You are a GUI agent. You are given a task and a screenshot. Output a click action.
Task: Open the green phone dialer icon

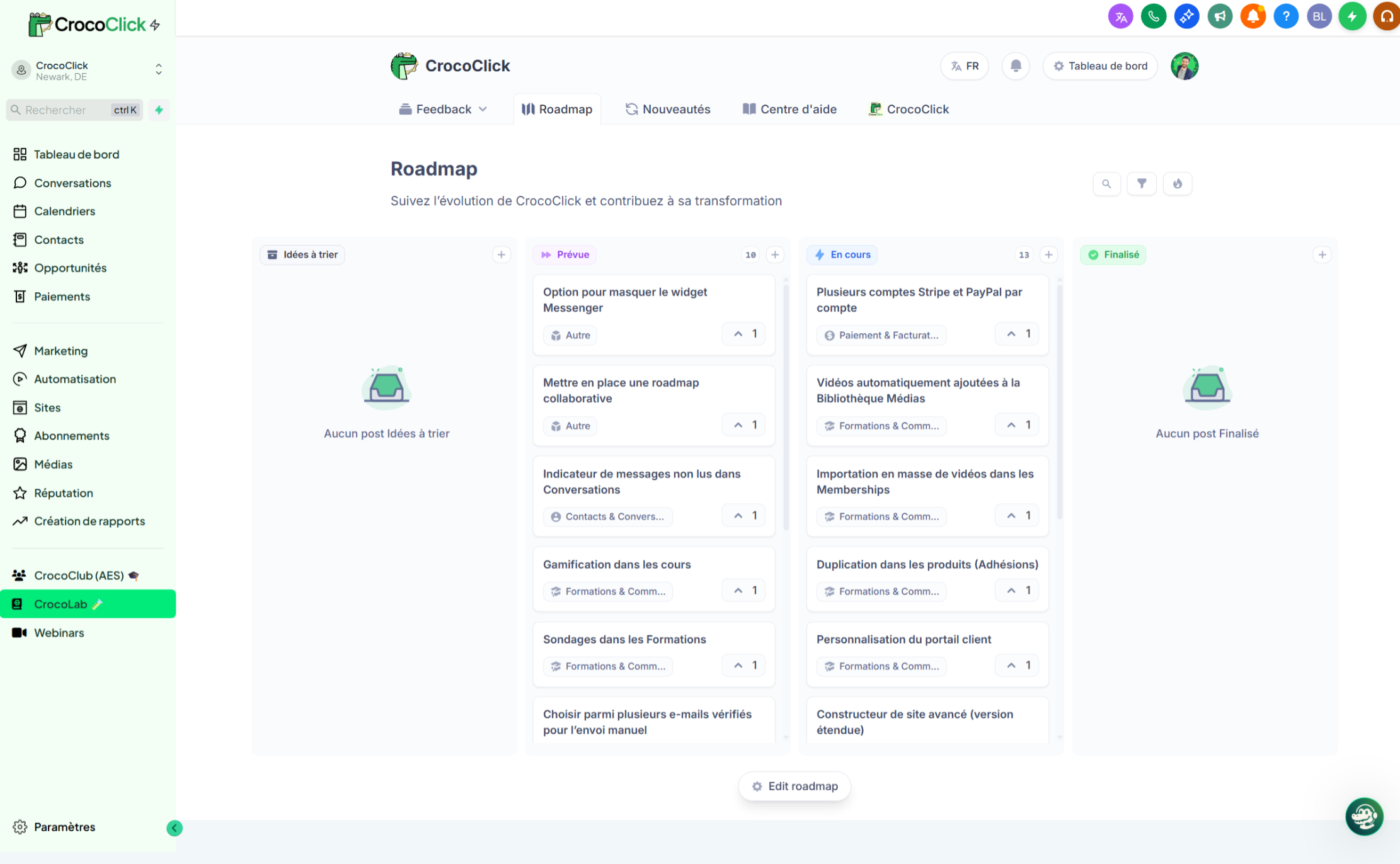tap(1154, 17)
